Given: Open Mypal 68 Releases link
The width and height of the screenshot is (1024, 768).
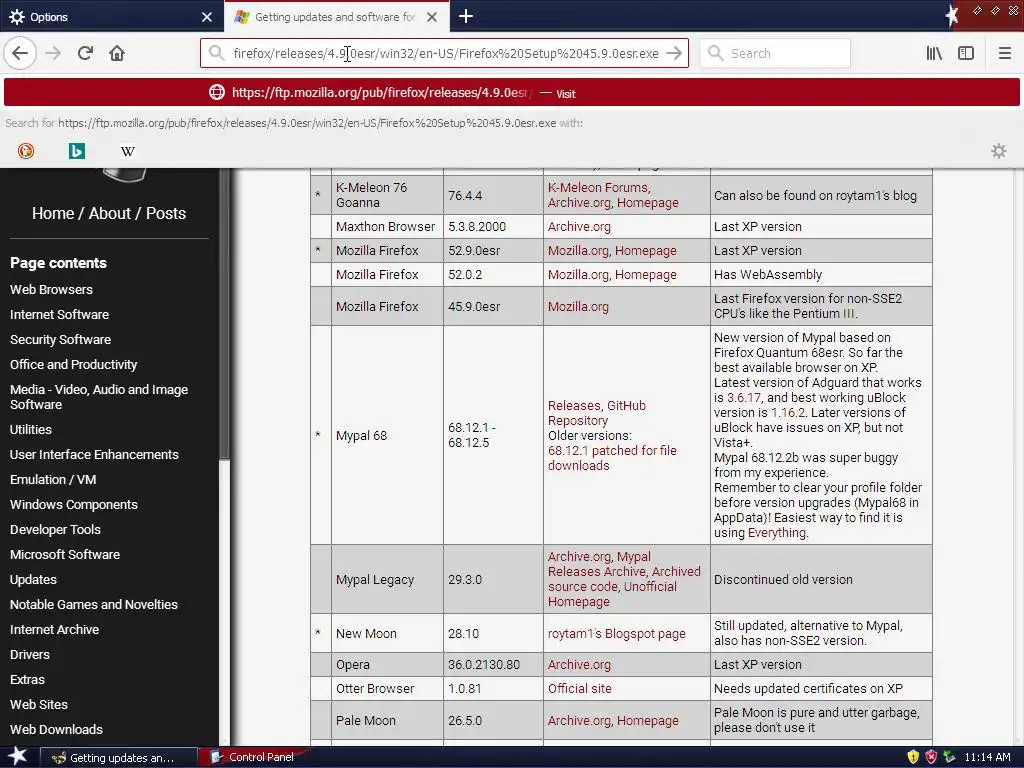Looking at the screenshot, I should 574,406.
